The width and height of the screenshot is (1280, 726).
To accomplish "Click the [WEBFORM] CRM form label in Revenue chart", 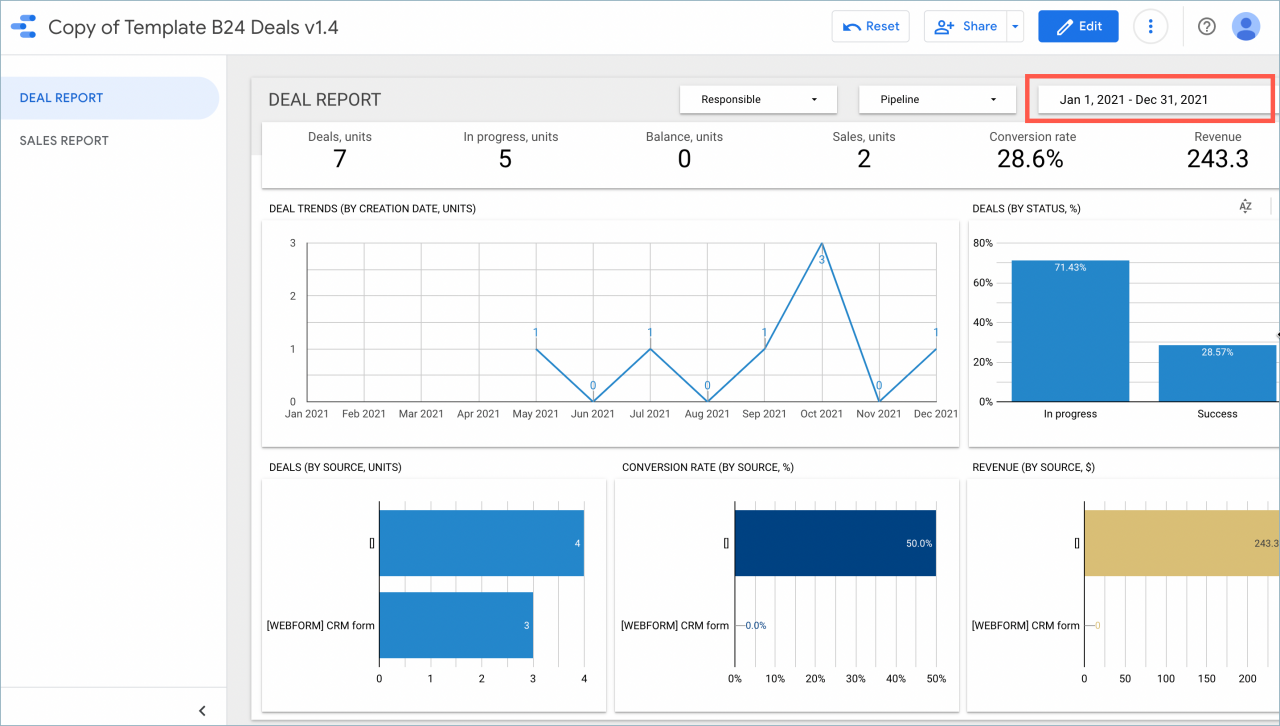I will pyautogui.click(x=1026, y=626).
